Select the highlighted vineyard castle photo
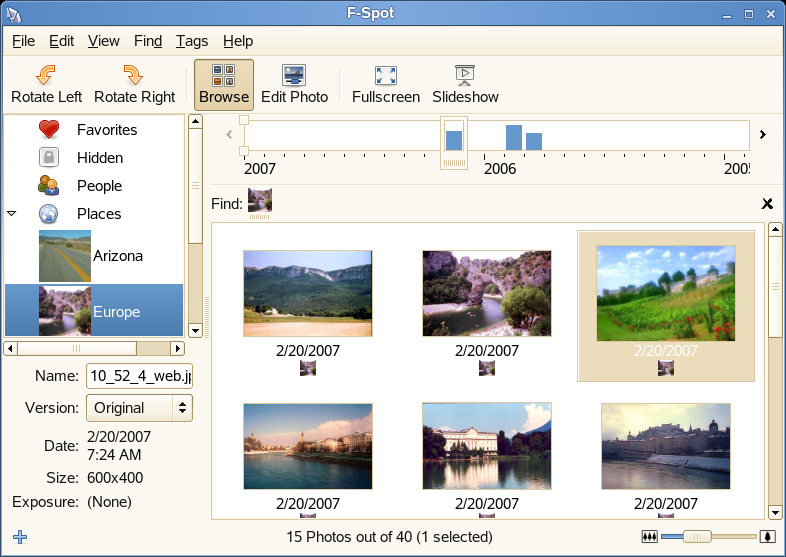This screenshot has height=557, width=786. (x=666, y=293)
